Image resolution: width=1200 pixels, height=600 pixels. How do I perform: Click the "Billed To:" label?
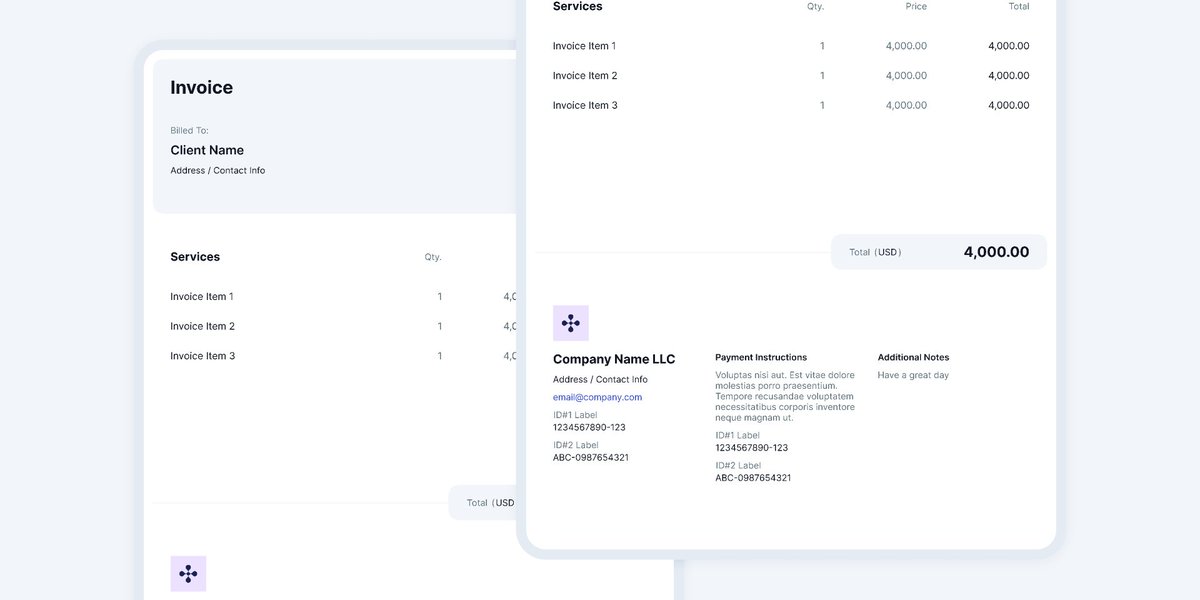[x=189, y=131]
